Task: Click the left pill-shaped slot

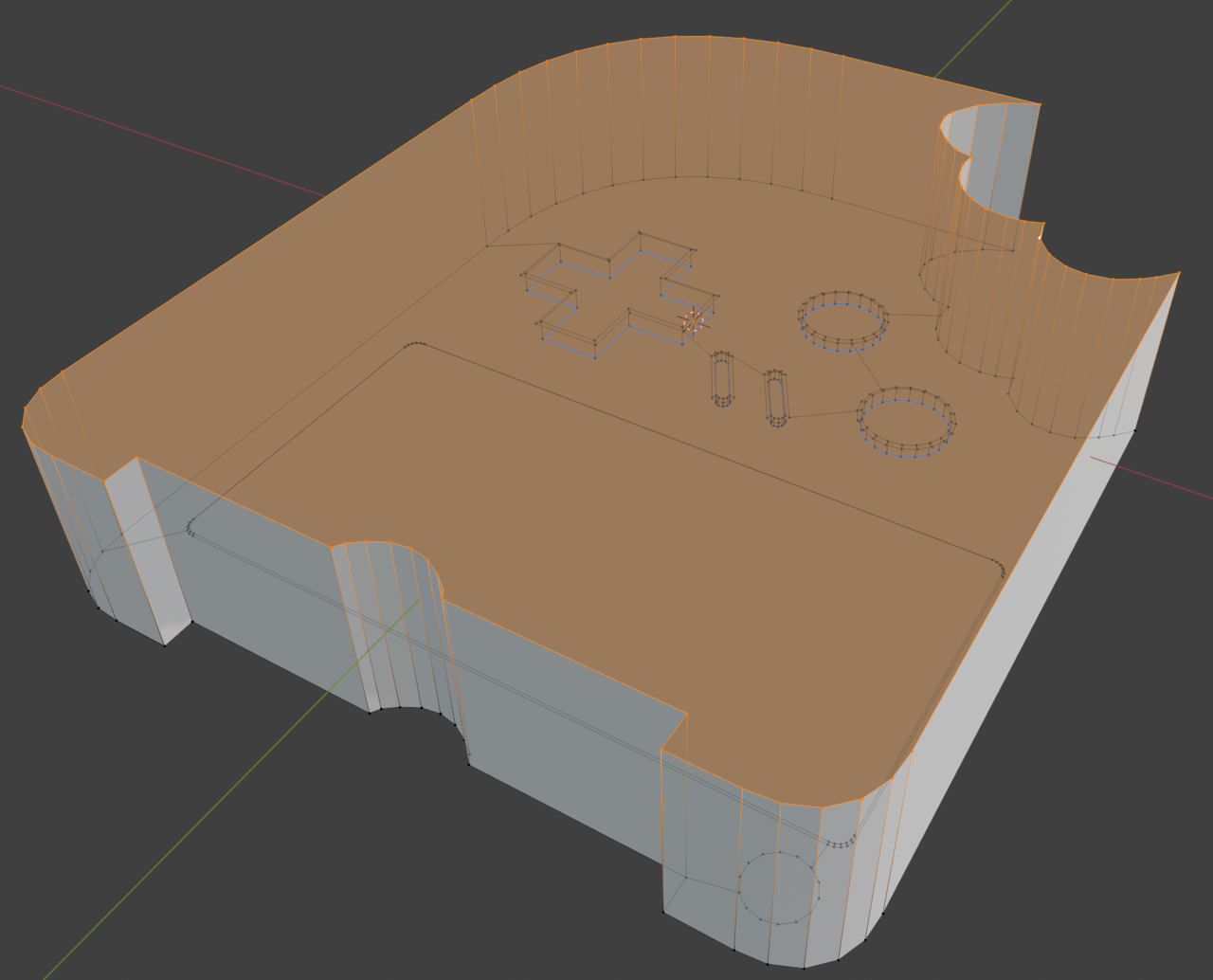Action: click(x=723, y=378)
